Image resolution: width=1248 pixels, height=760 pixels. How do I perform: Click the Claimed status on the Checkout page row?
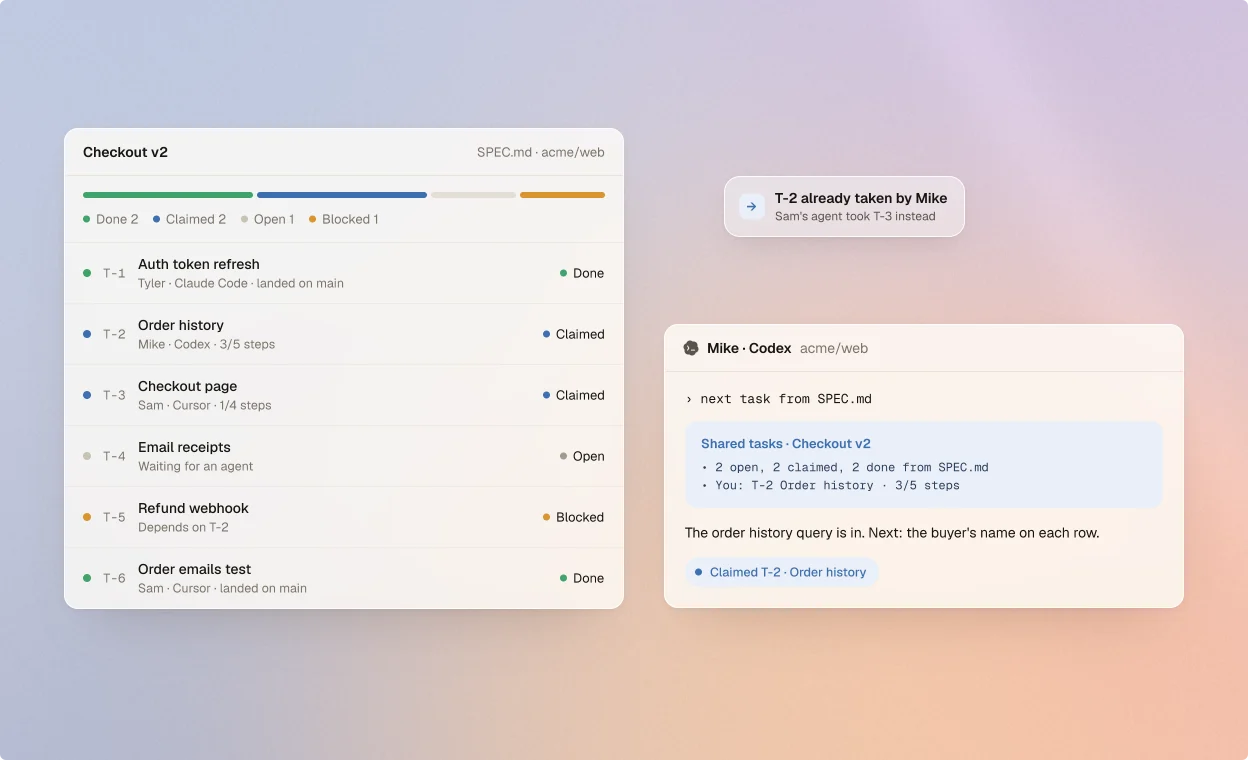tap(574, 395)
